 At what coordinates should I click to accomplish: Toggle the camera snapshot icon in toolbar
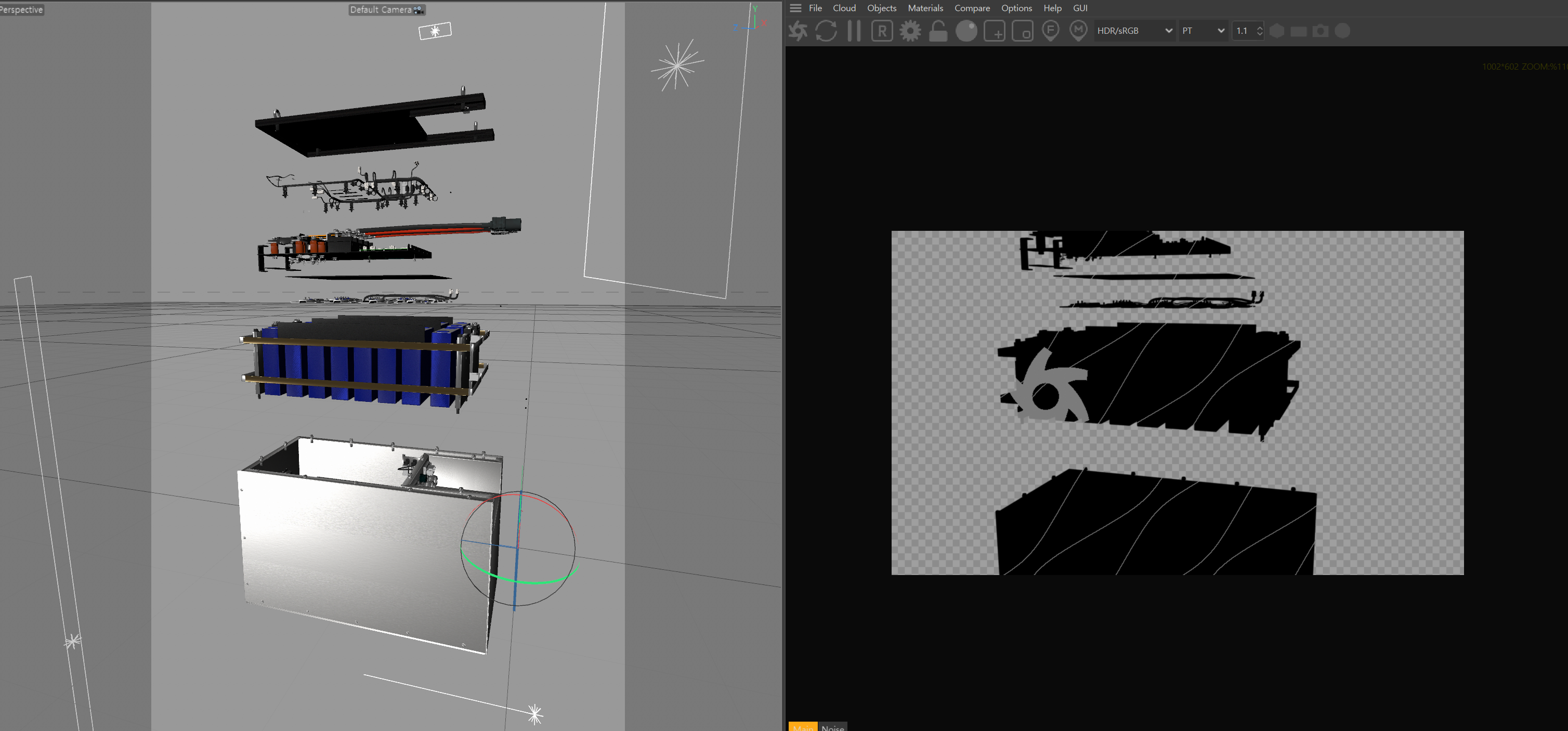coord(1319,31)
